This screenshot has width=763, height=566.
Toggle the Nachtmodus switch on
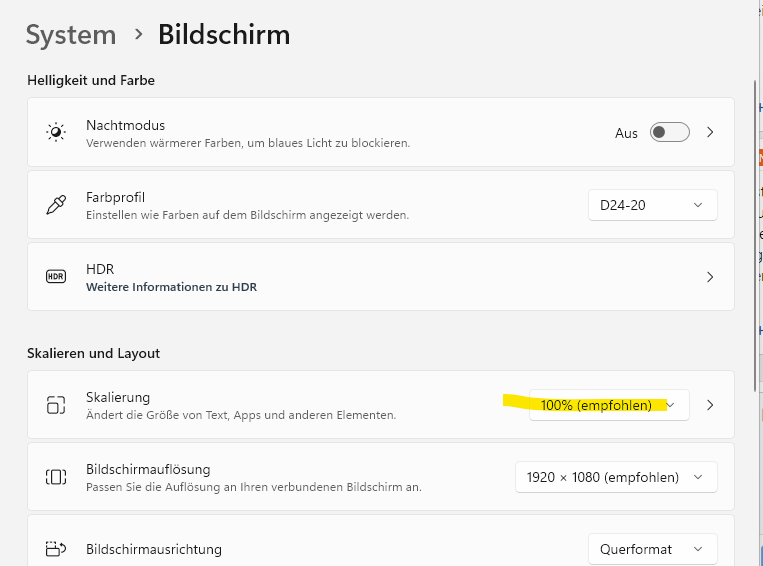(669, 132)
